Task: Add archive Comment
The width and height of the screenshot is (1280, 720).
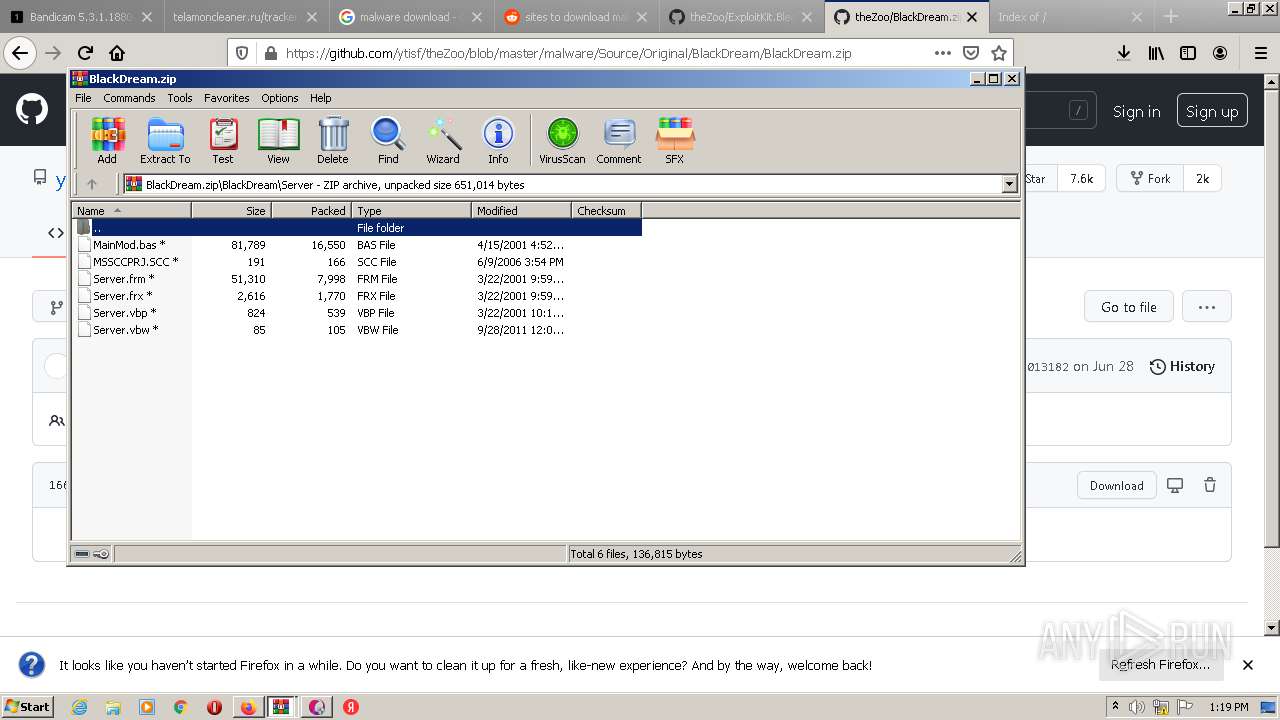Action: pyautogui.click(x=619, y=140)
